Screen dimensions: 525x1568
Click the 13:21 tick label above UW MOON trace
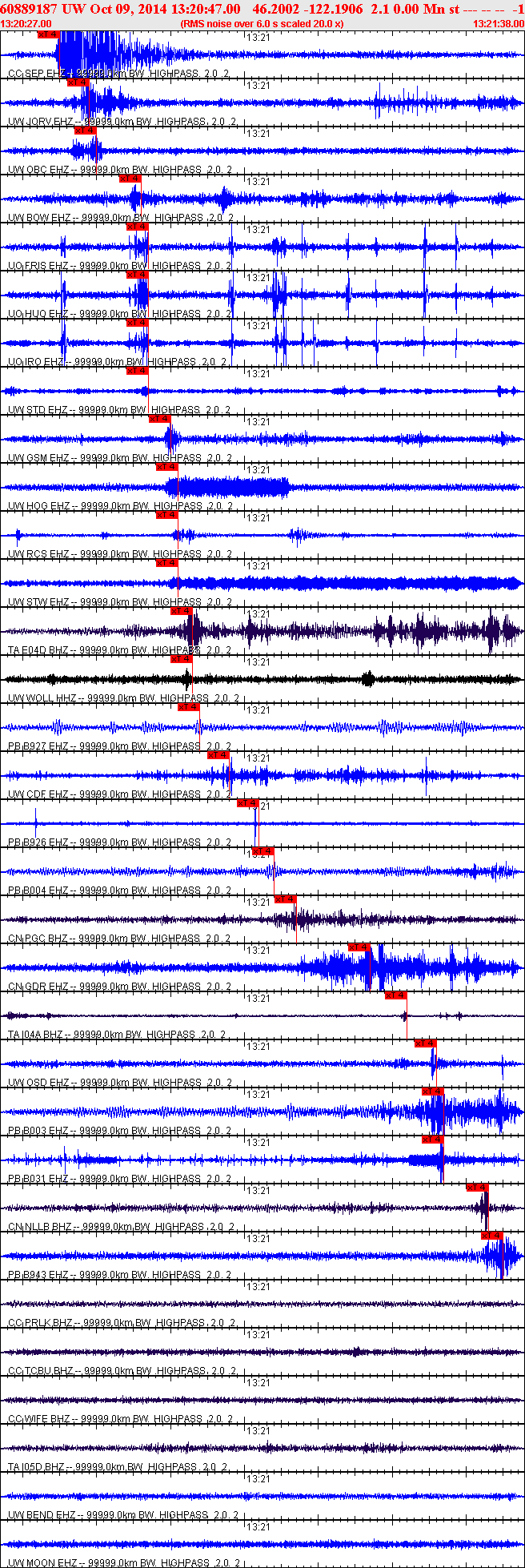[258, 1527]
